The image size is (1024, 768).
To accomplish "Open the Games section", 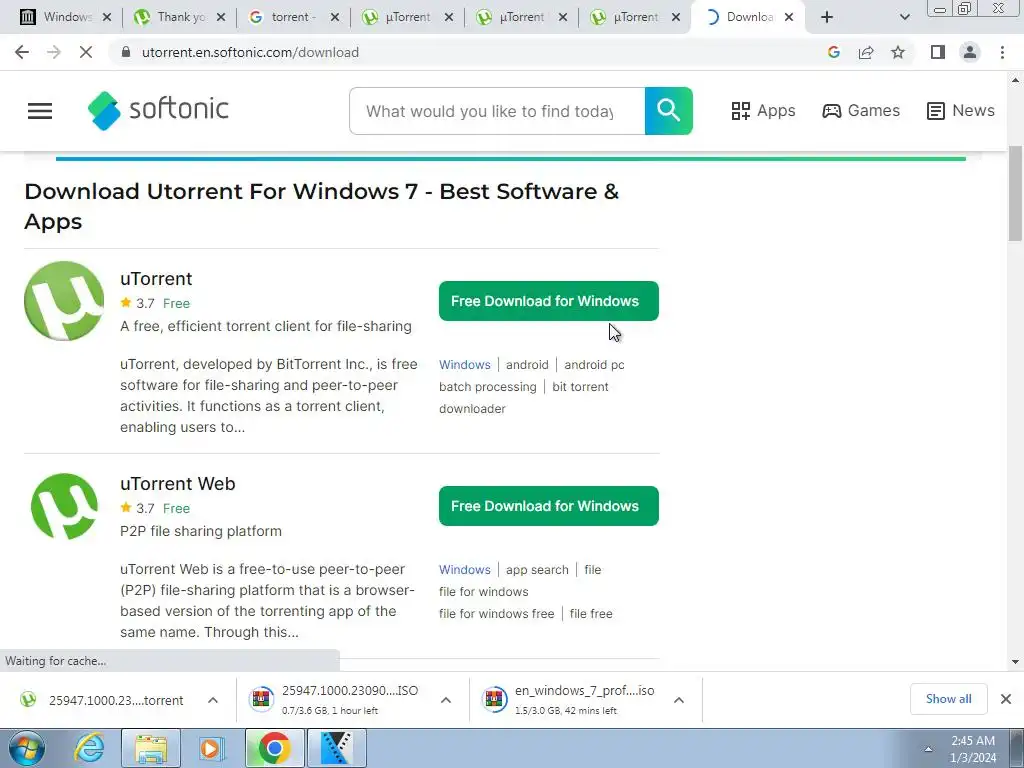I will tap(861, 110).
